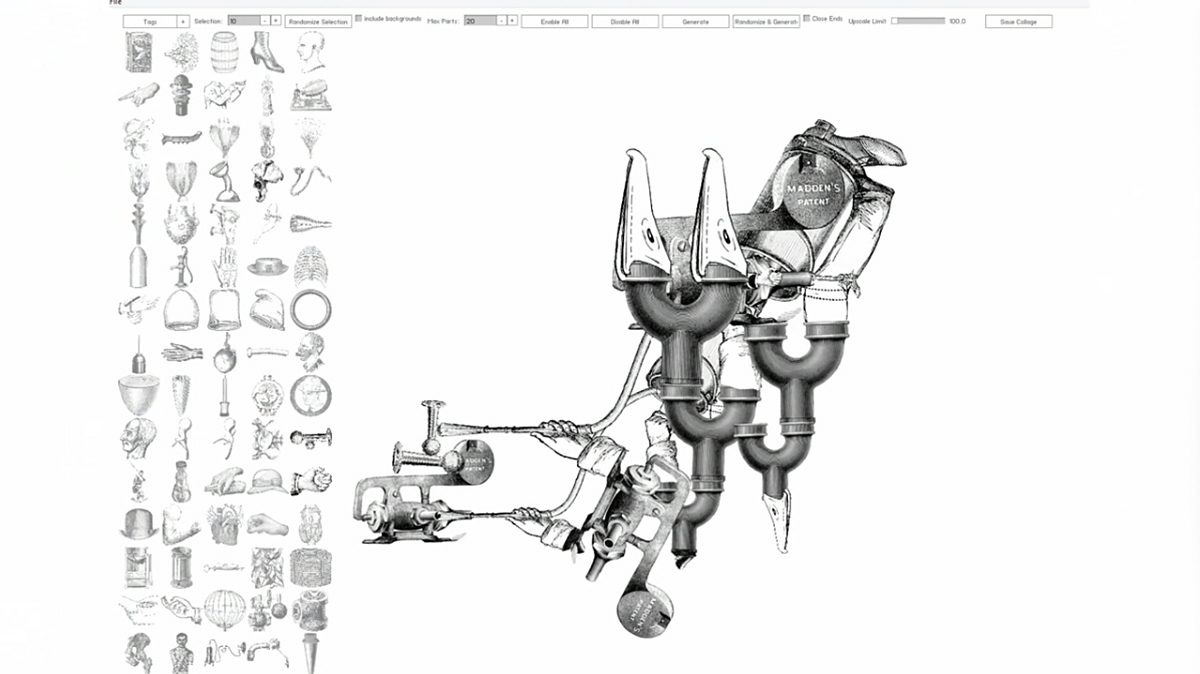Open the Tags dropdown
Image resolution: width=1200 pixels, height=674 pixels.
(x=150, y=21)
